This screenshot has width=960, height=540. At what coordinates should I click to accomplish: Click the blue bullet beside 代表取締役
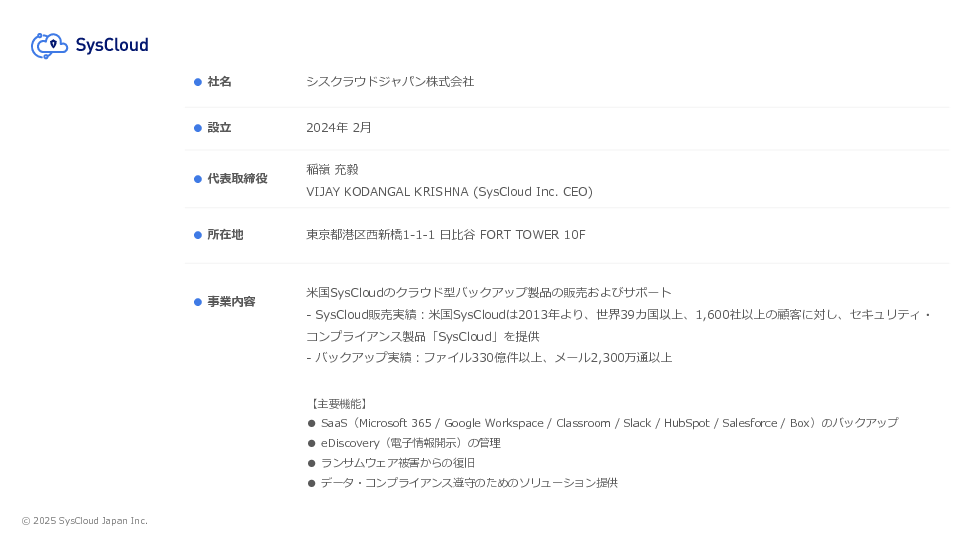point(198,179)
